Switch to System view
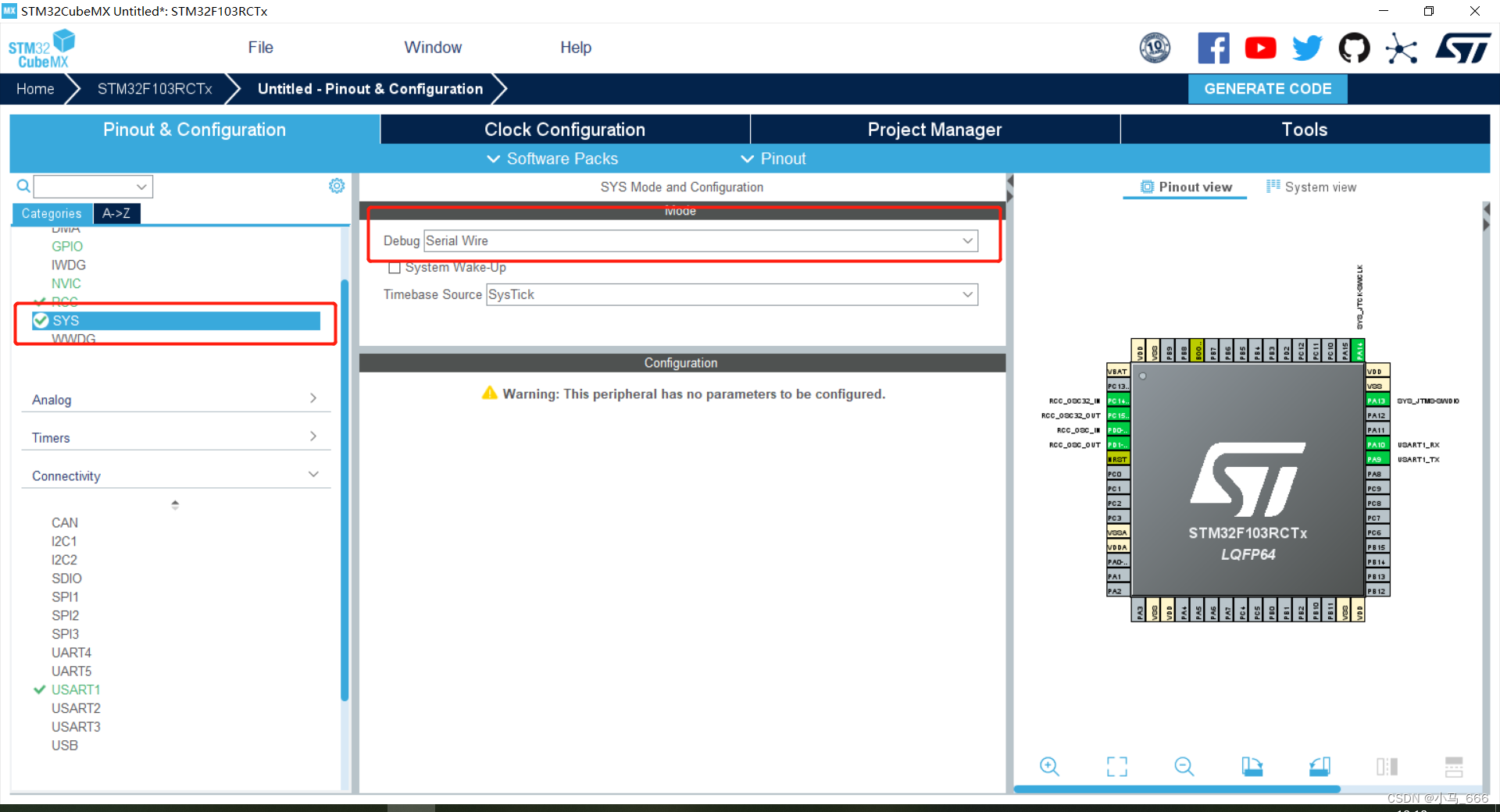 pos(1312,187)
